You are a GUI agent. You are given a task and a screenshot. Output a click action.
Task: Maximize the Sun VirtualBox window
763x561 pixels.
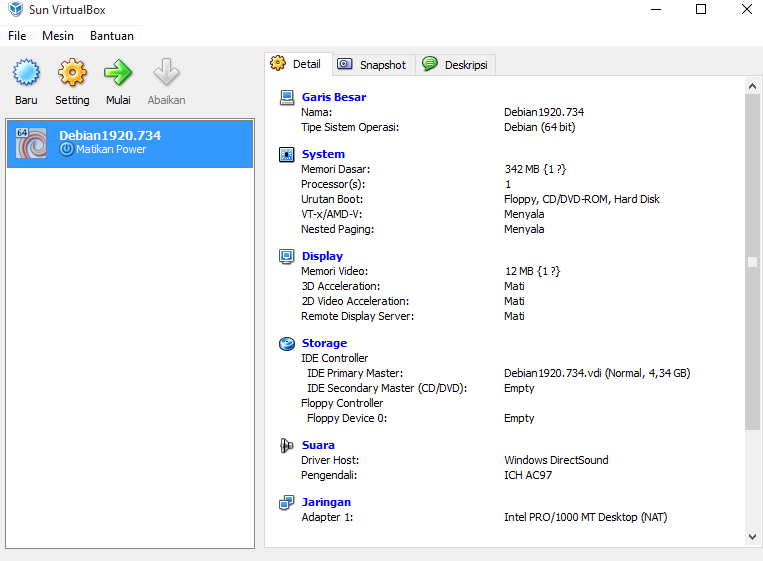pyautogui.click(x=701, y=9)
